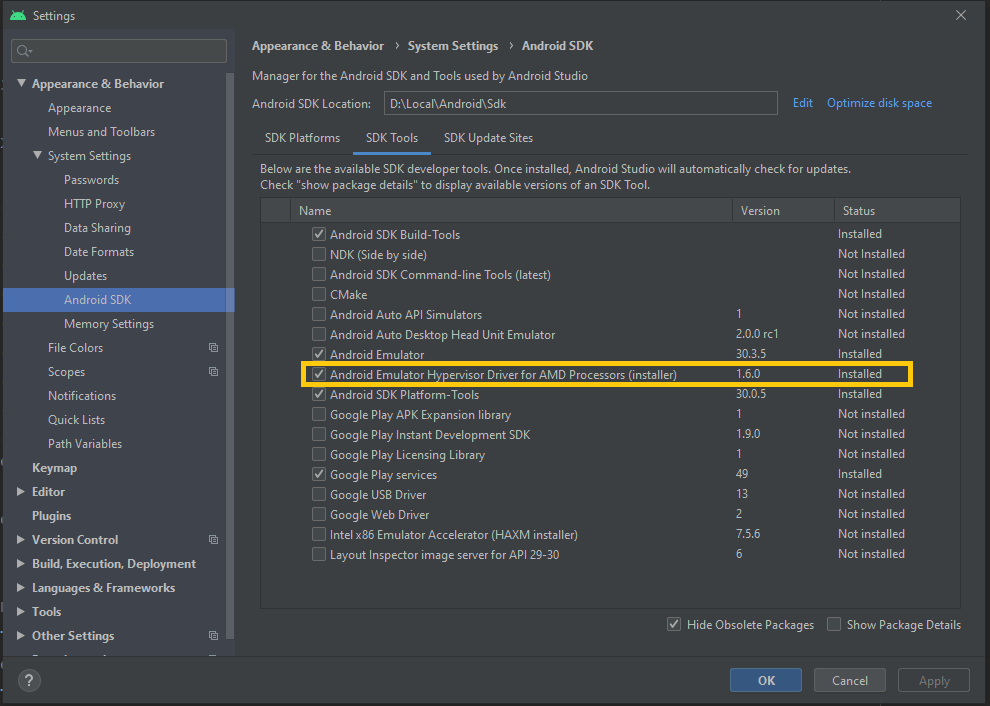990x706 pixels.
Task: Select Keymap in the sidebar
Action: point(54,468)
